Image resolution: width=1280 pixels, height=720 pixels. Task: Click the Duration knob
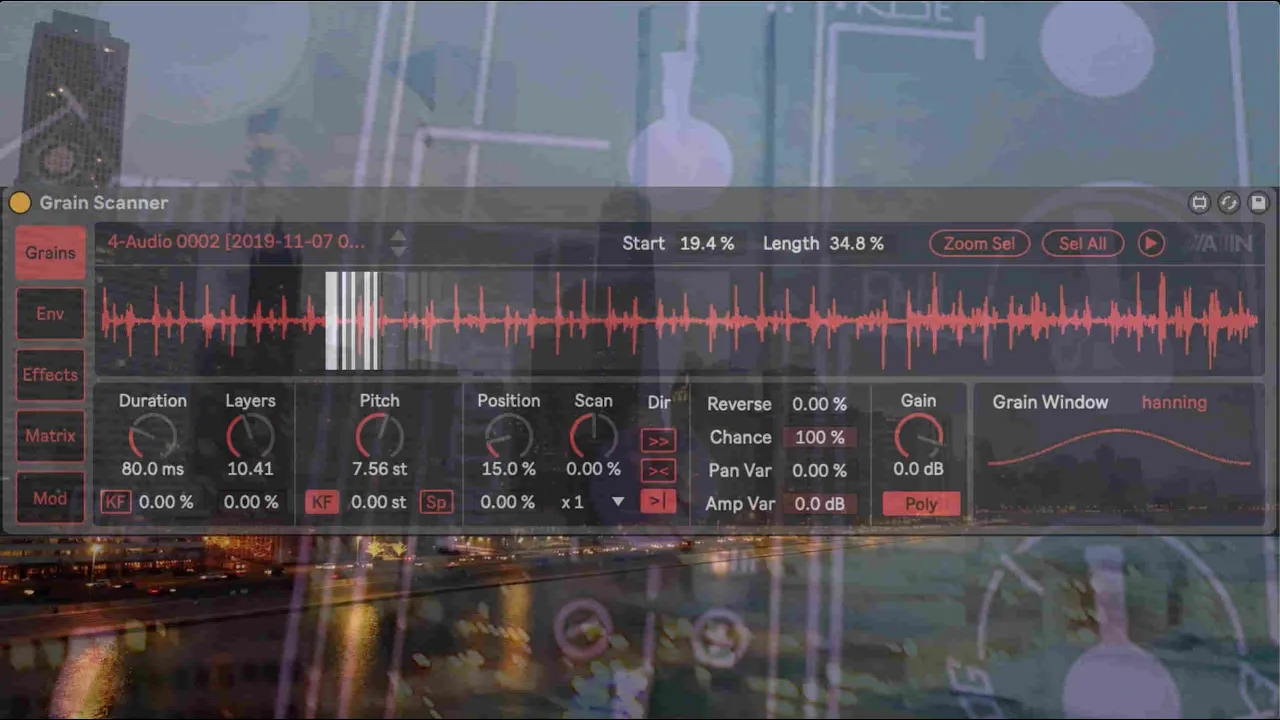[152, 437]
